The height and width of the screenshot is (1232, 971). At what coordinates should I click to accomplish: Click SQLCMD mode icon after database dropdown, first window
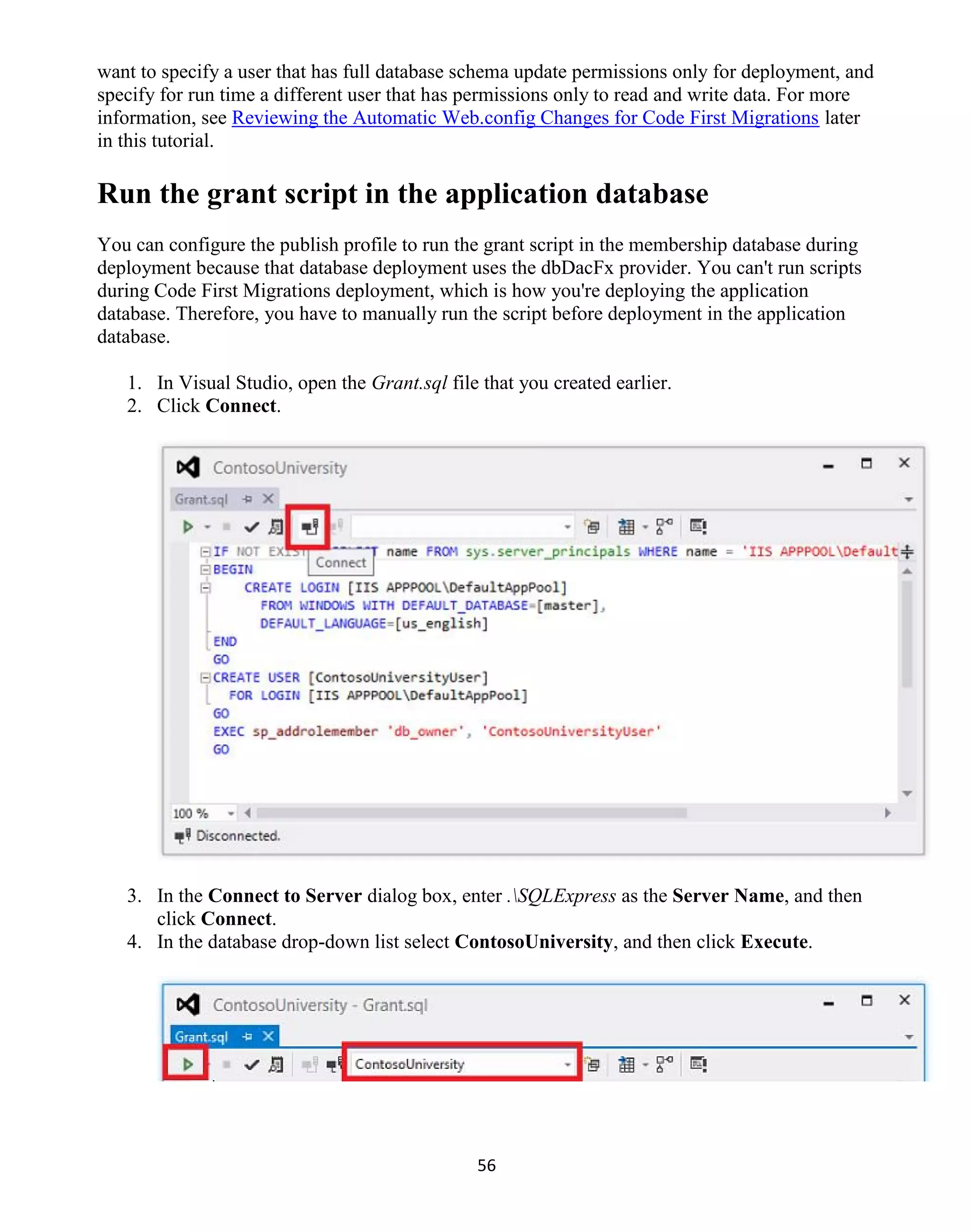pyautogui.click(x=592, y=527)
